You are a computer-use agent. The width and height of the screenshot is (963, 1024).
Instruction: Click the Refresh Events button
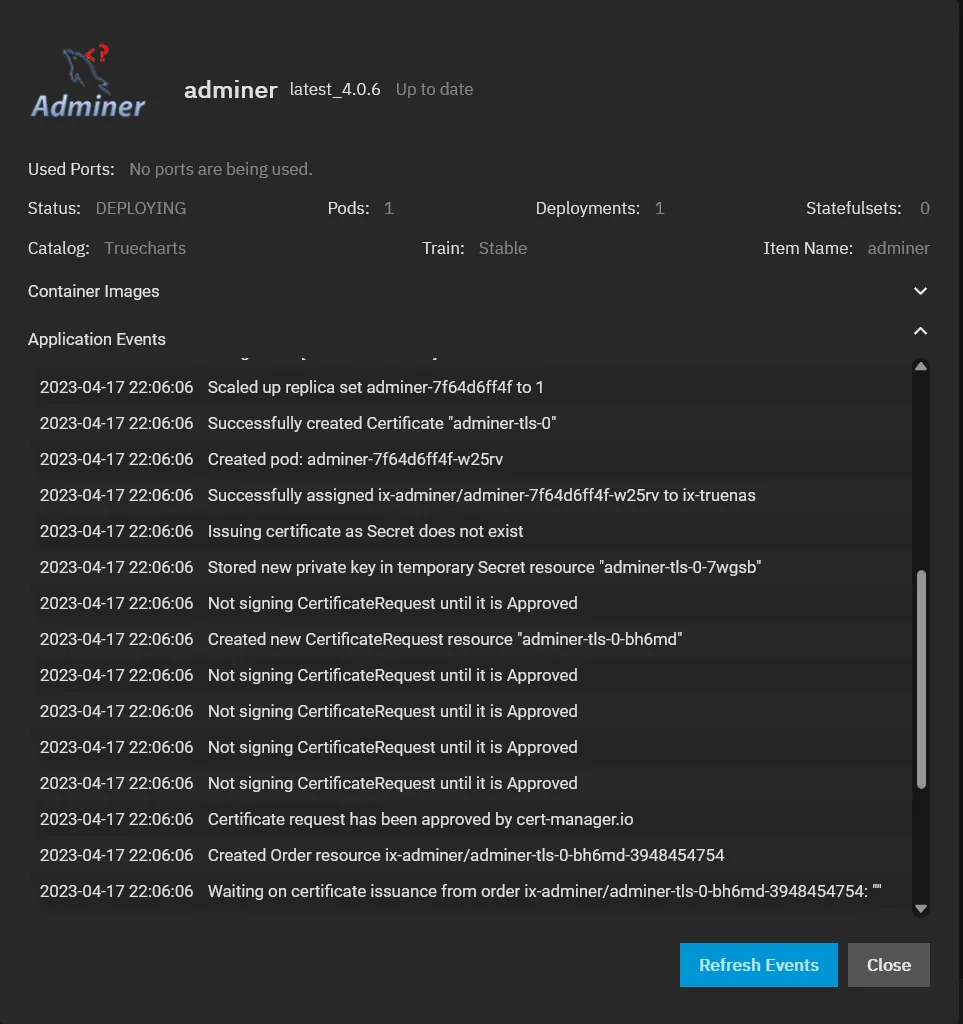point(758,965)
